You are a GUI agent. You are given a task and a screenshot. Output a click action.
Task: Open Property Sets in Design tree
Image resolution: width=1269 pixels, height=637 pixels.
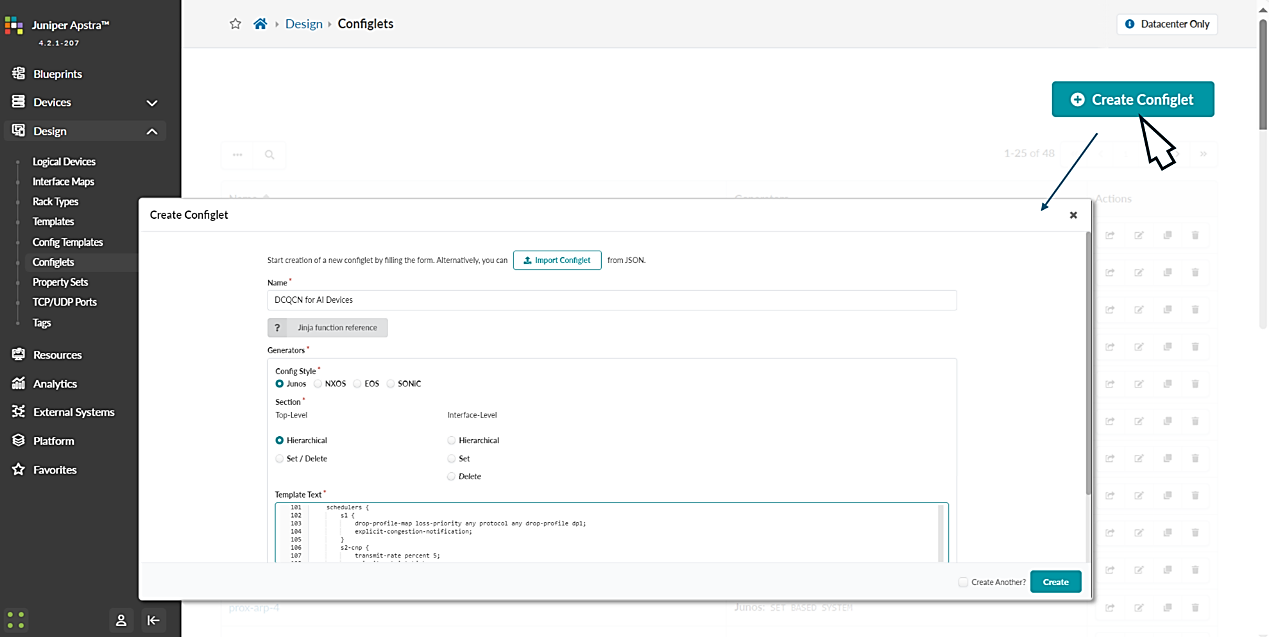[x=60, y=282]
